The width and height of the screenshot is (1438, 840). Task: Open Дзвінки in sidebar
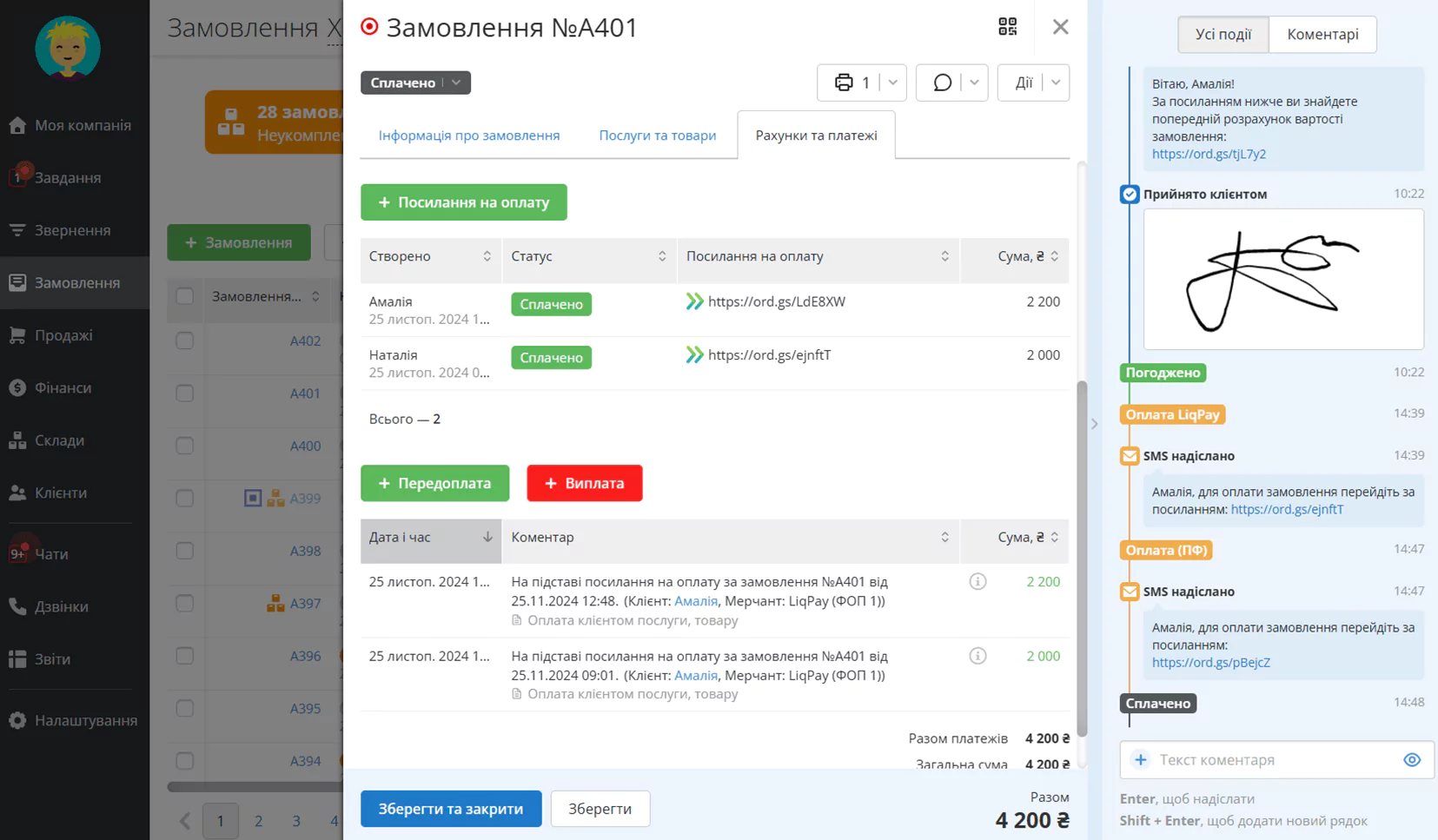point(75,606)
